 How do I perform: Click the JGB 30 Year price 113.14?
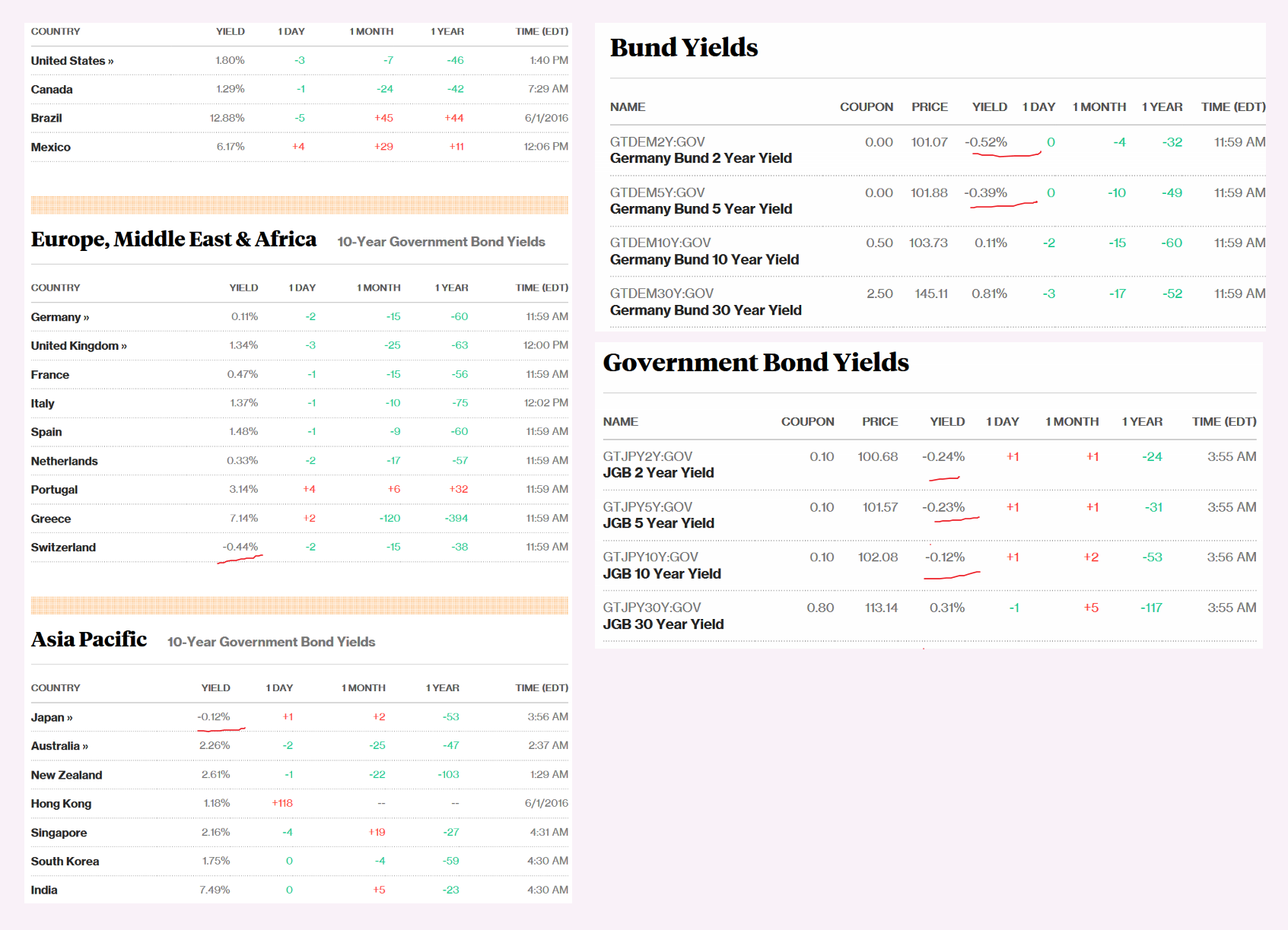pos(881,607)
